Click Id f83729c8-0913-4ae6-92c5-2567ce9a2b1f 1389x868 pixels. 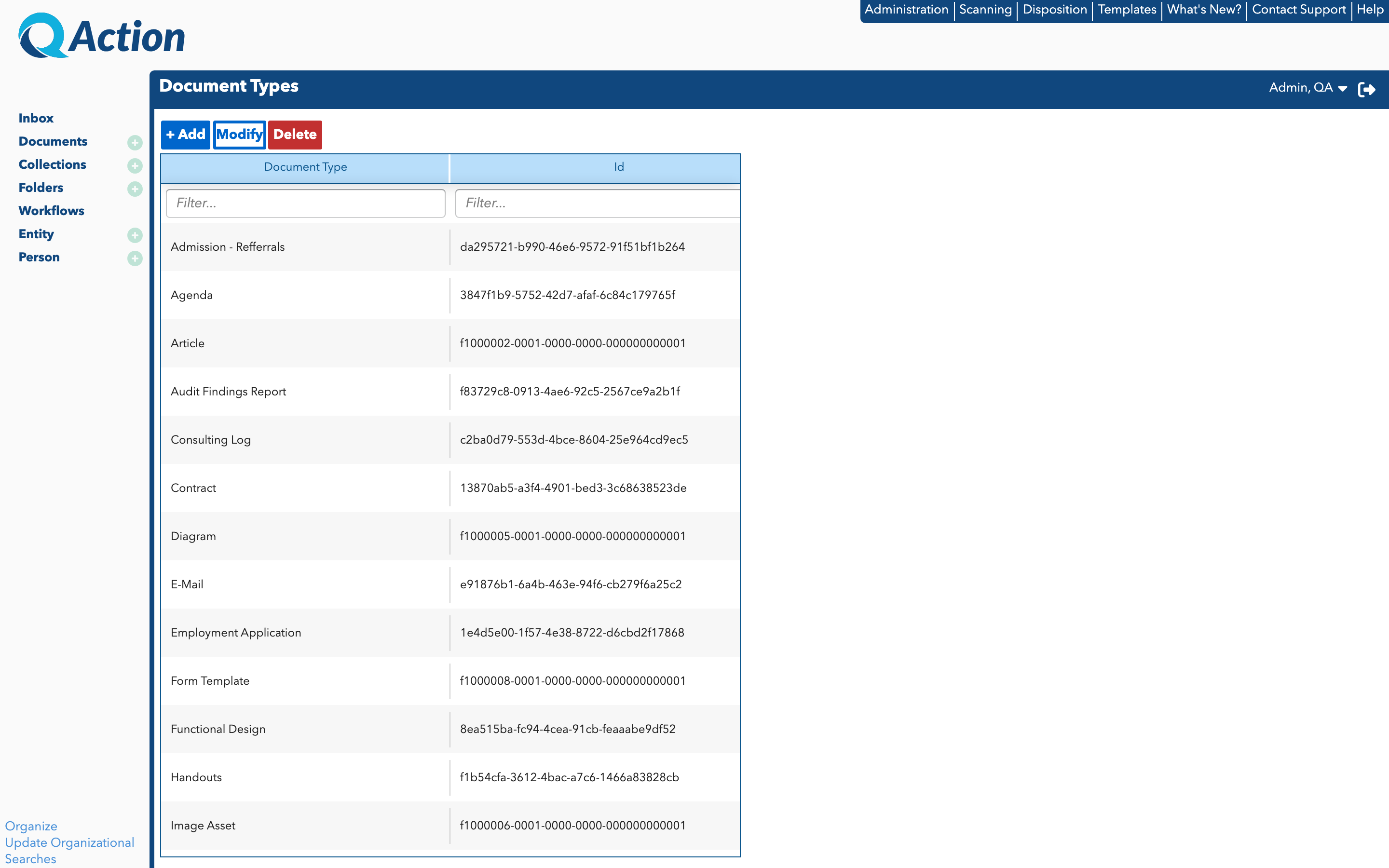click(570, 392)
